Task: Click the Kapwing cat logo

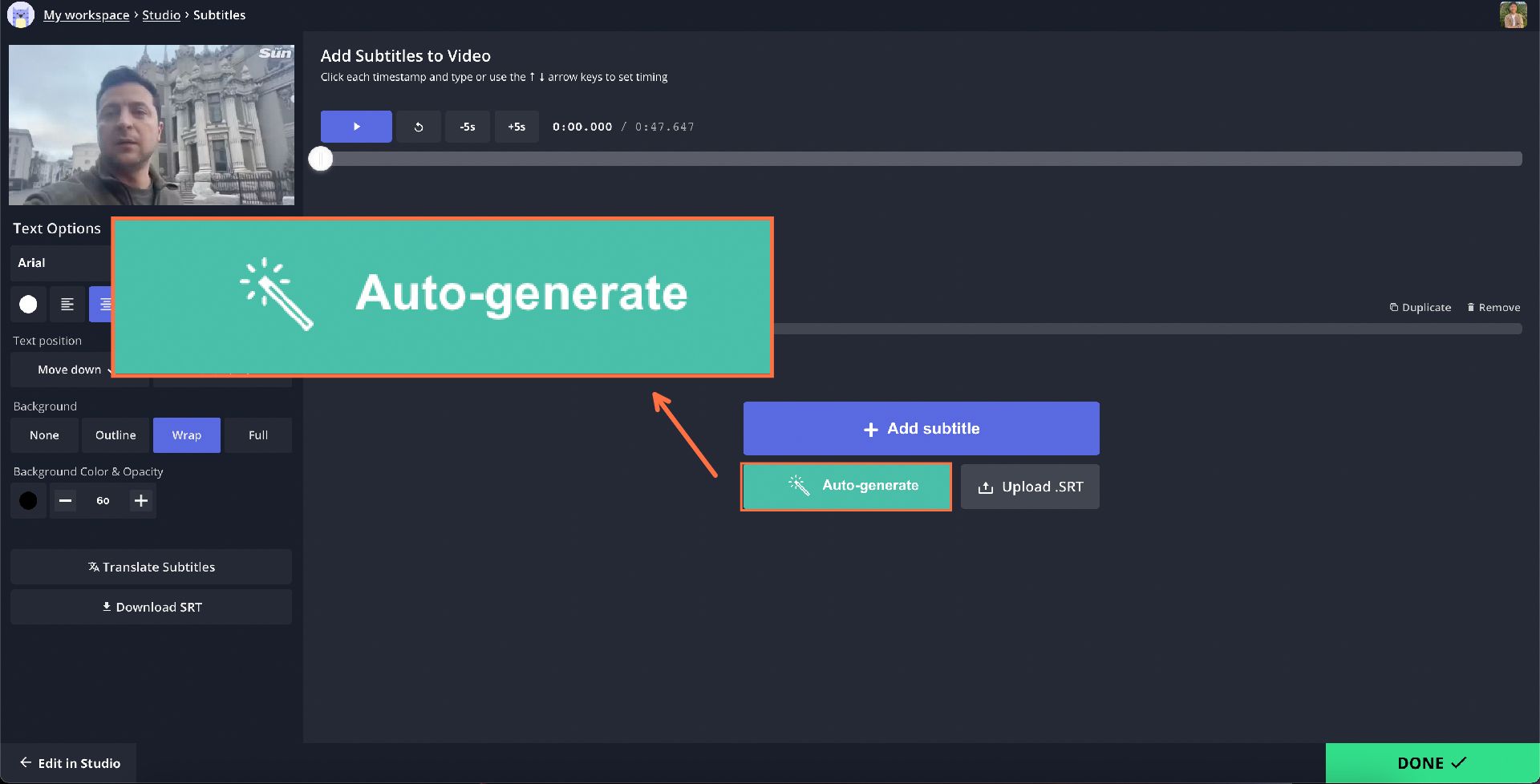Action: pos(21,14)
